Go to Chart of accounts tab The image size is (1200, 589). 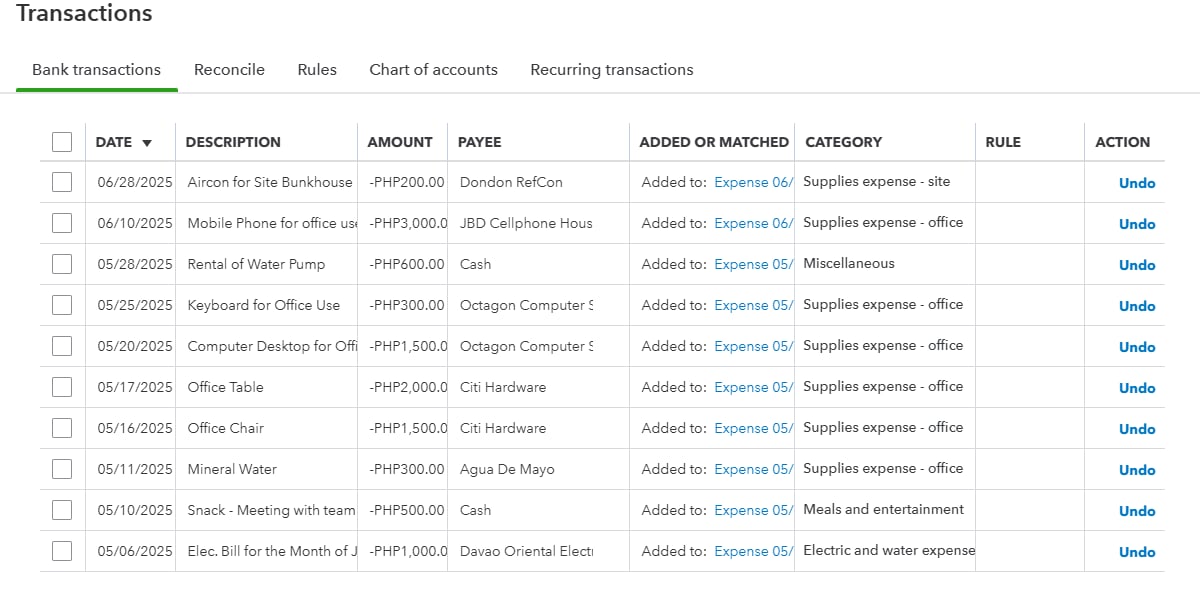pos(433,70)
